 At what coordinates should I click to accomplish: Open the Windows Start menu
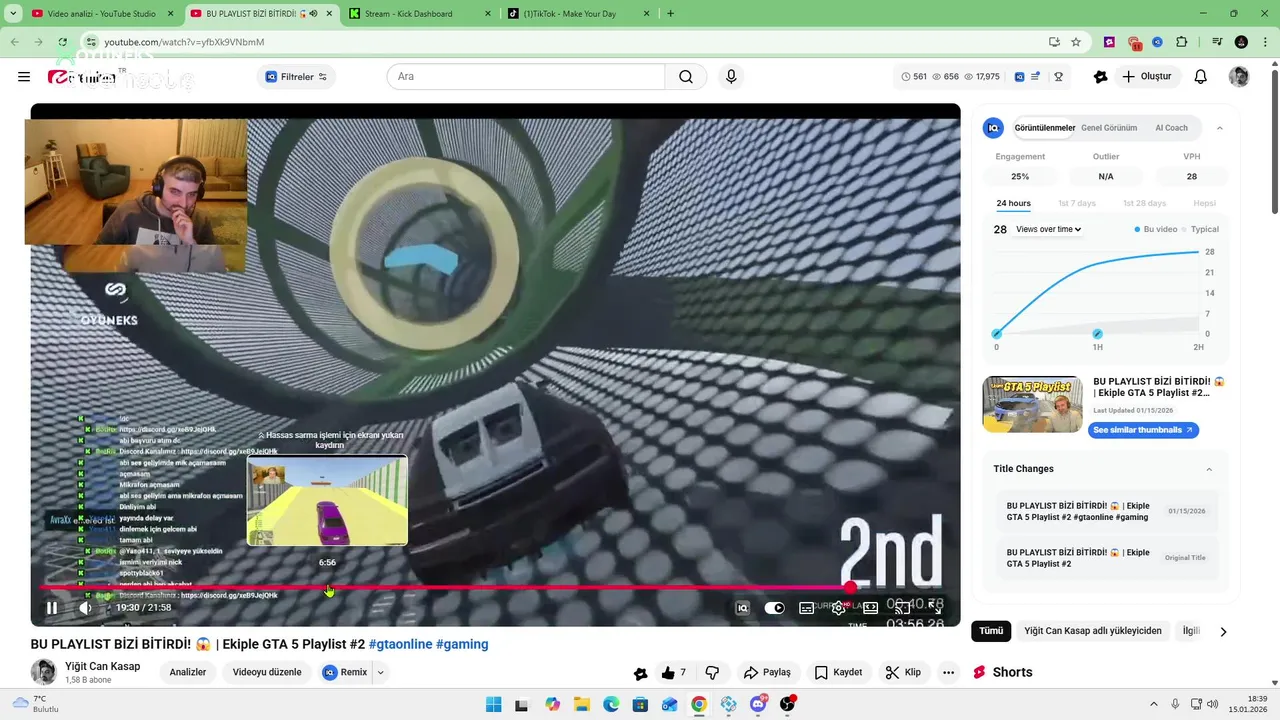tap(493, 704)
